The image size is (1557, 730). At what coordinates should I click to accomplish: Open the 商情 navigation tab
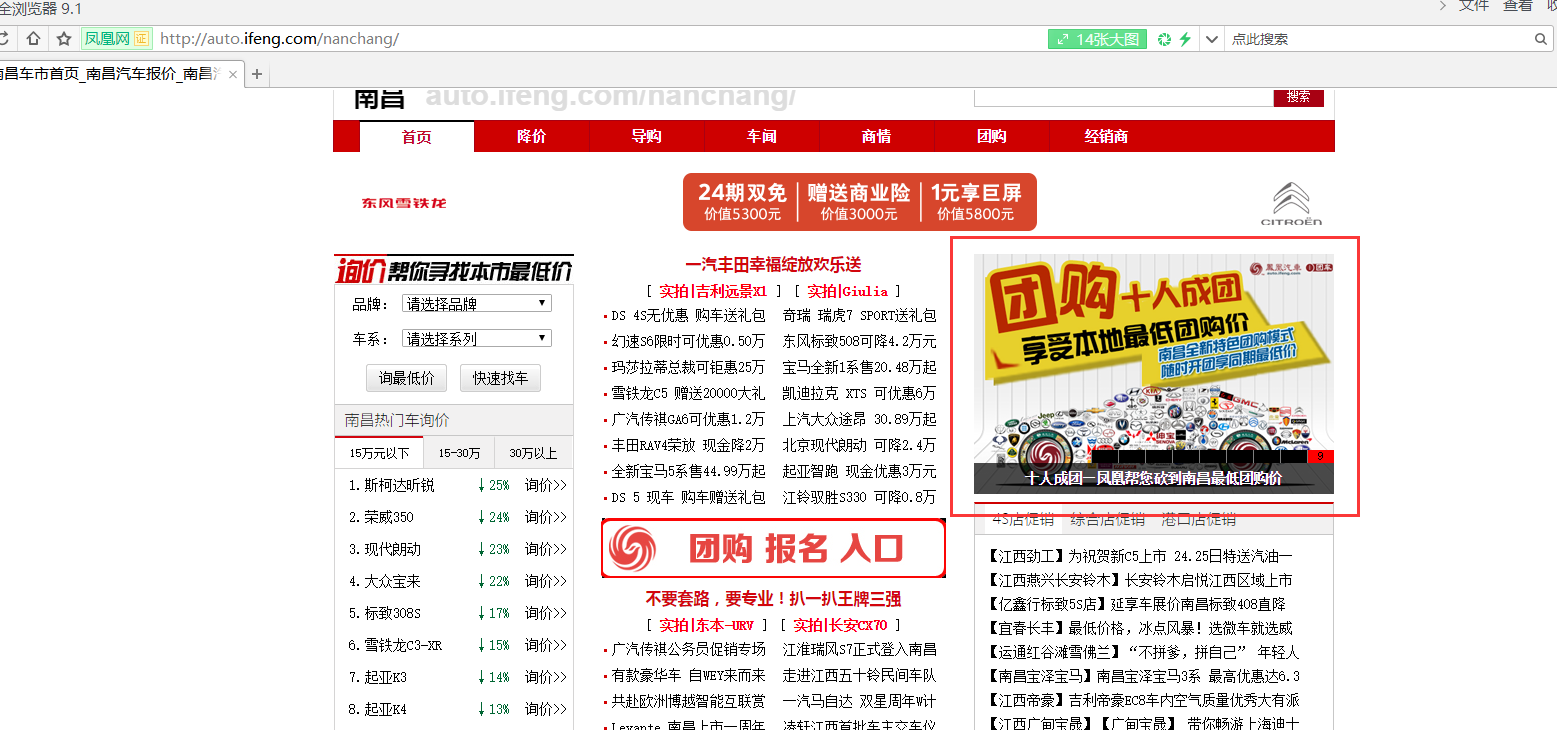[x=876, y=136]
